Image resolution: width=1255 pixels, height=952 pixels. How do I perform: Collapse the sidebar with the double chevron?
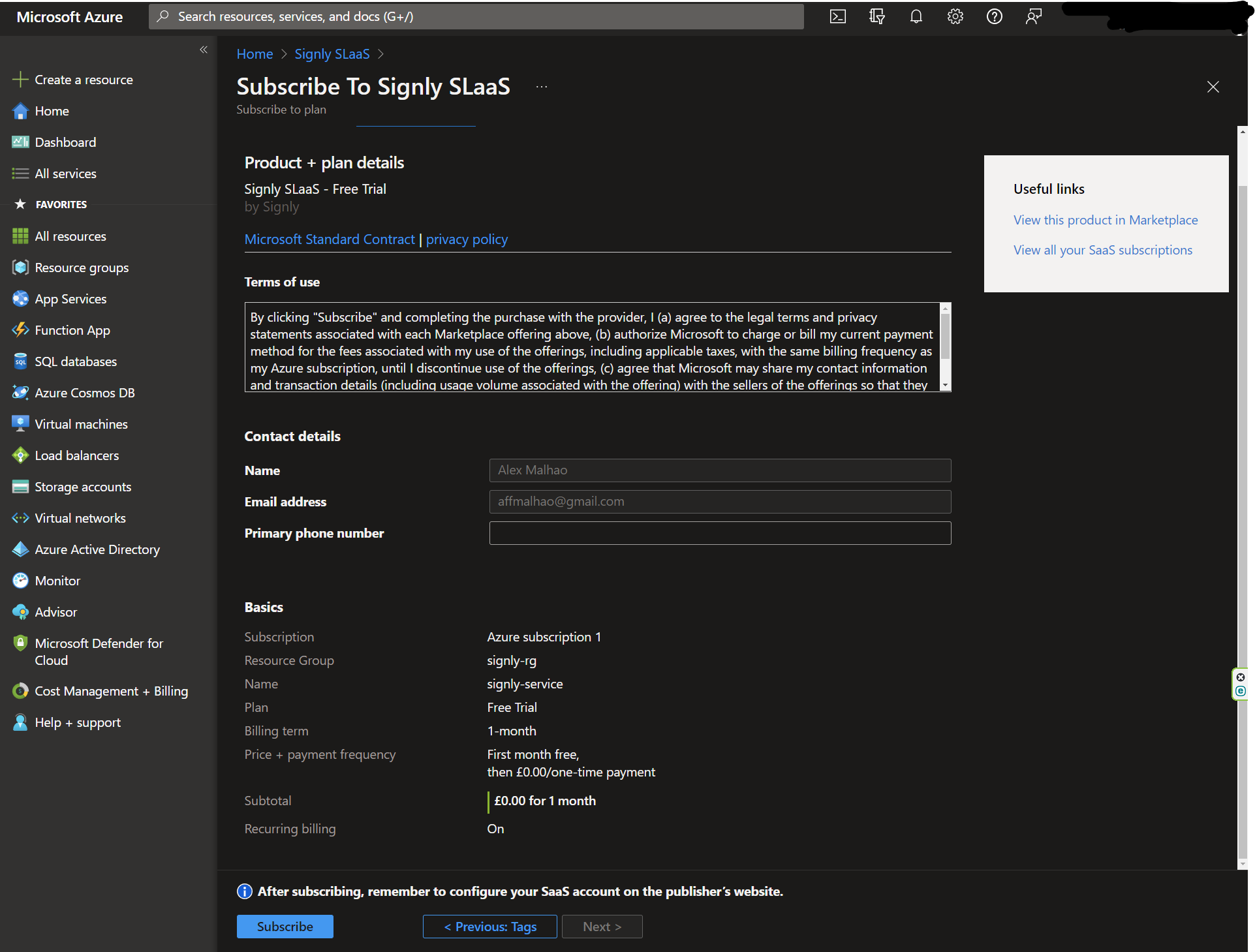tap(204, 50)
